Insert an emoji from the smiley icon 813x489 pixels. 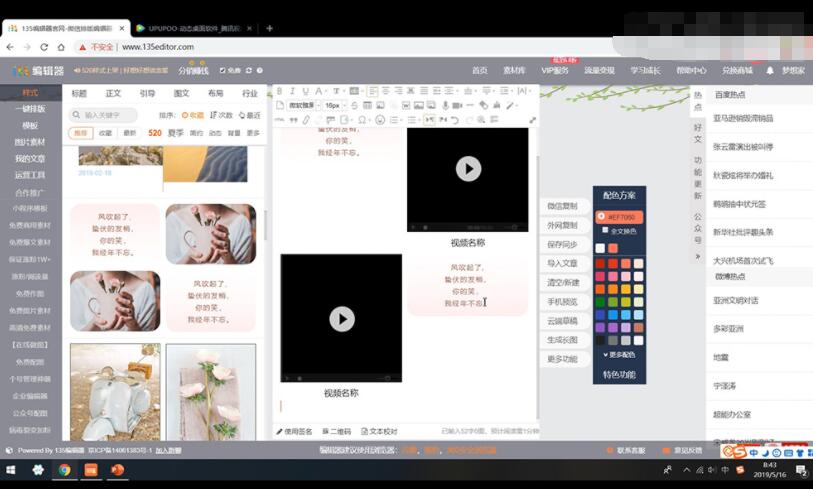click(380, 120)
